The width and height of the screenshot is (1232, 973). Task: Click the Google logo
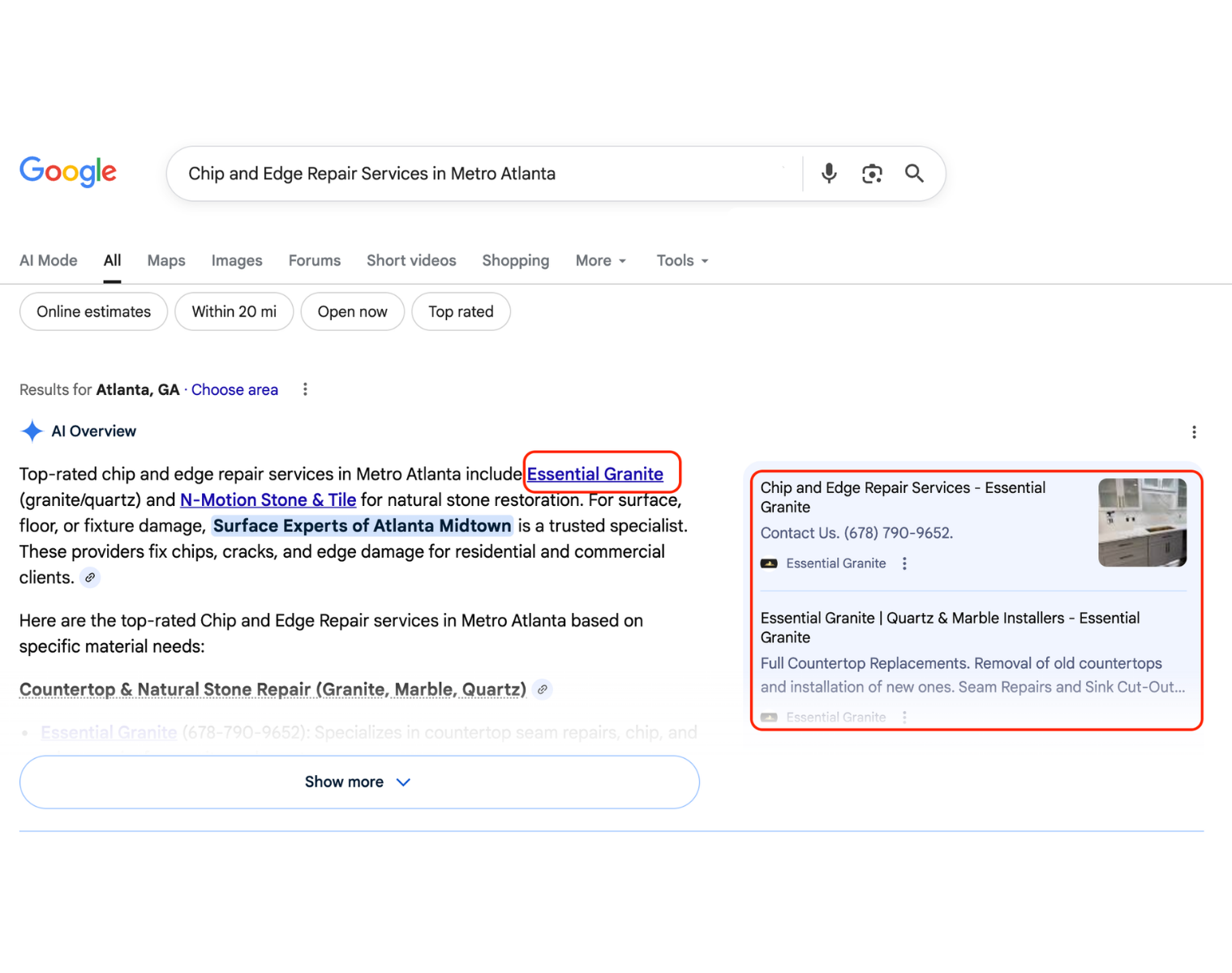(67, 172)
